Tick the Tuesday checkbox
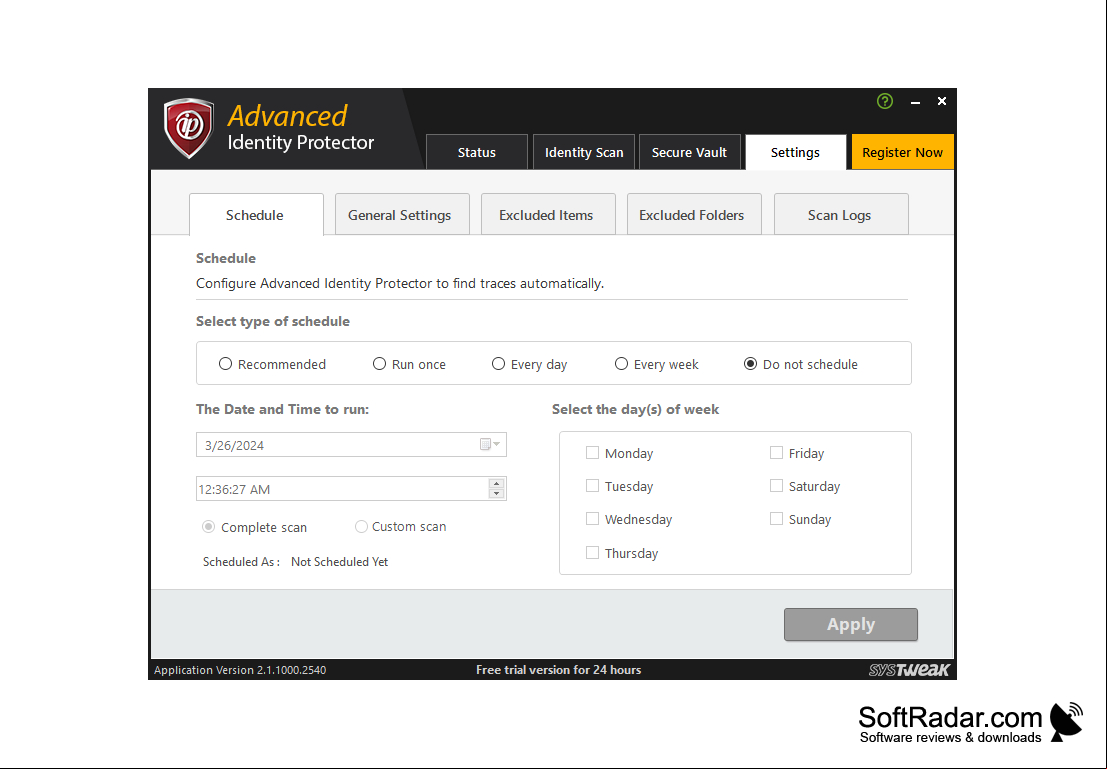 coord(592,486)
